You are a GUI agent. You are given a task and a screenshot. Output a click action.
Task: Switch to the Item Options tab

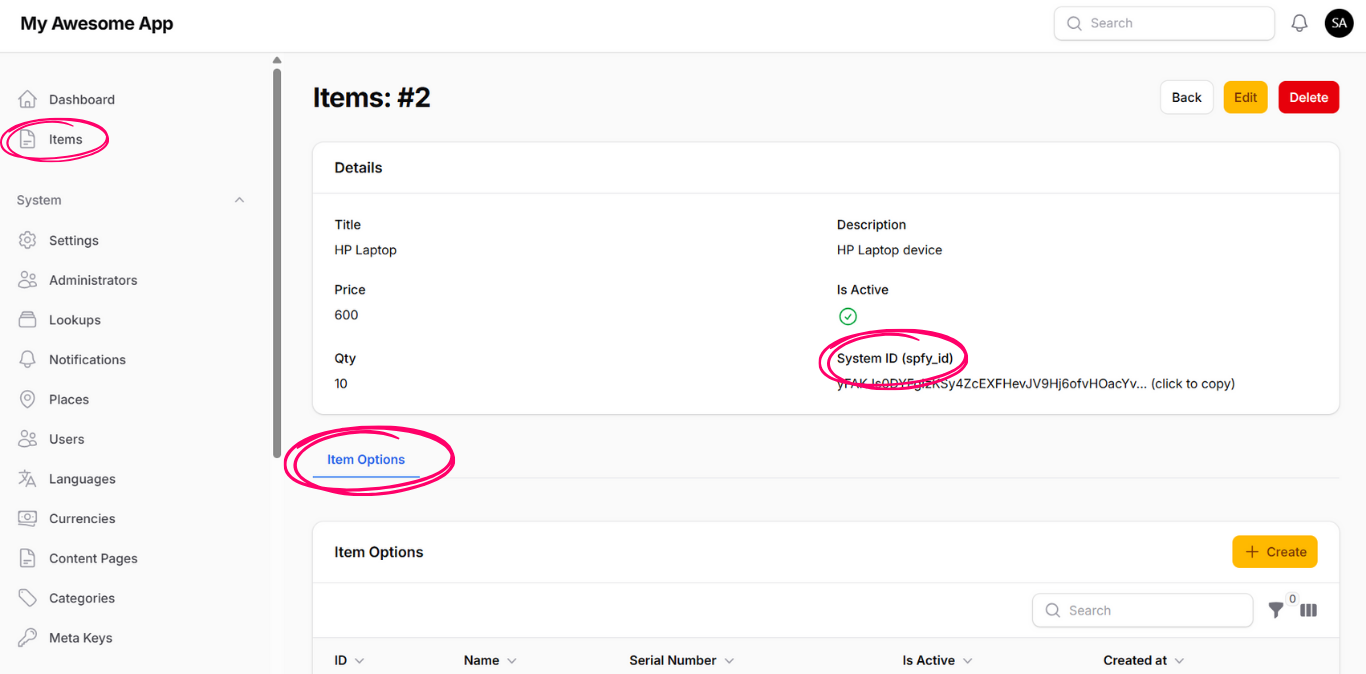coord(366,460)
